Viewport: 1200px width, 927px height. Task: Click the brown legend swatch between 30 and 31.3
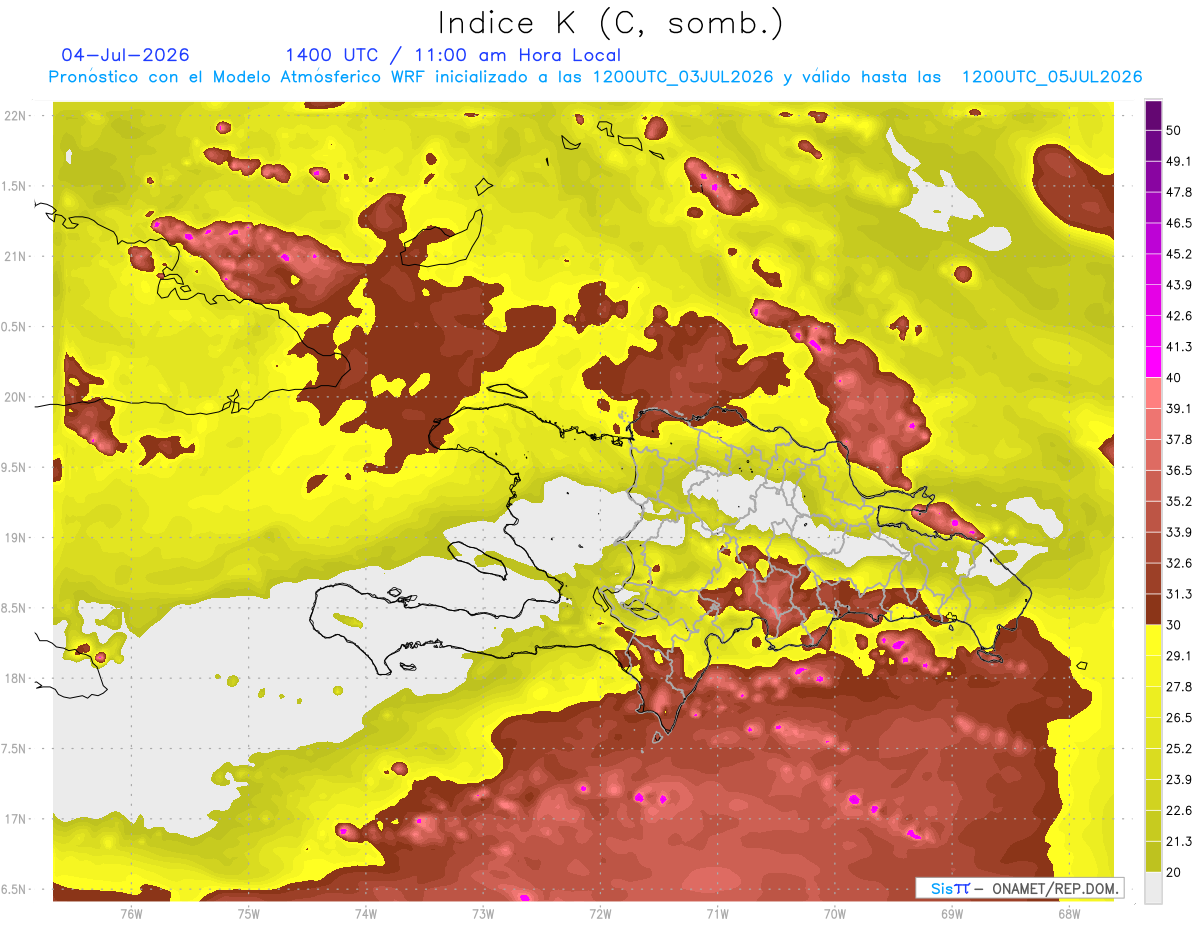click(1153, 609)
